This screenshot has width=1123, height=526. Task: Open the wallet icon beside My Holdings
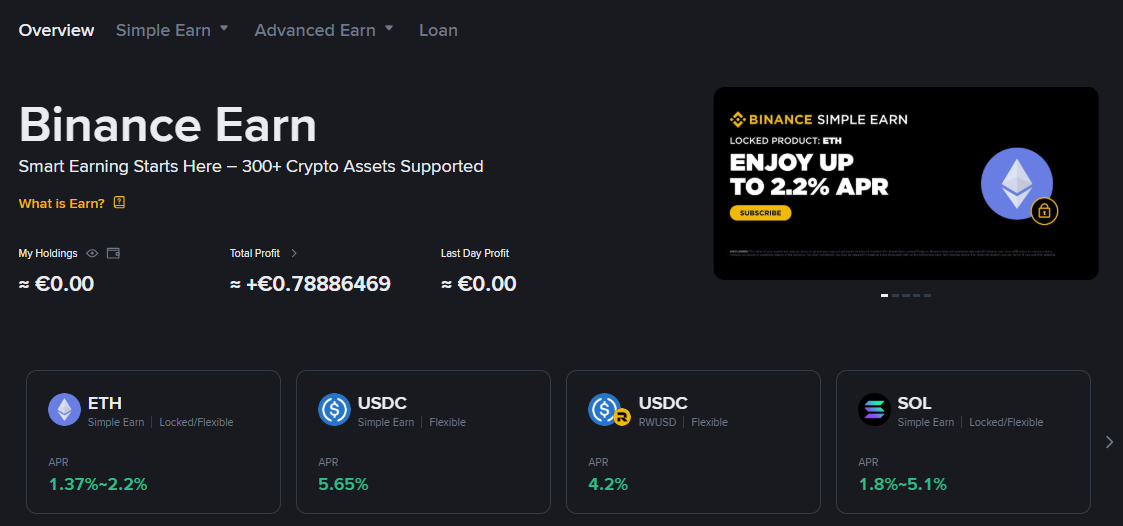(113, 254)
